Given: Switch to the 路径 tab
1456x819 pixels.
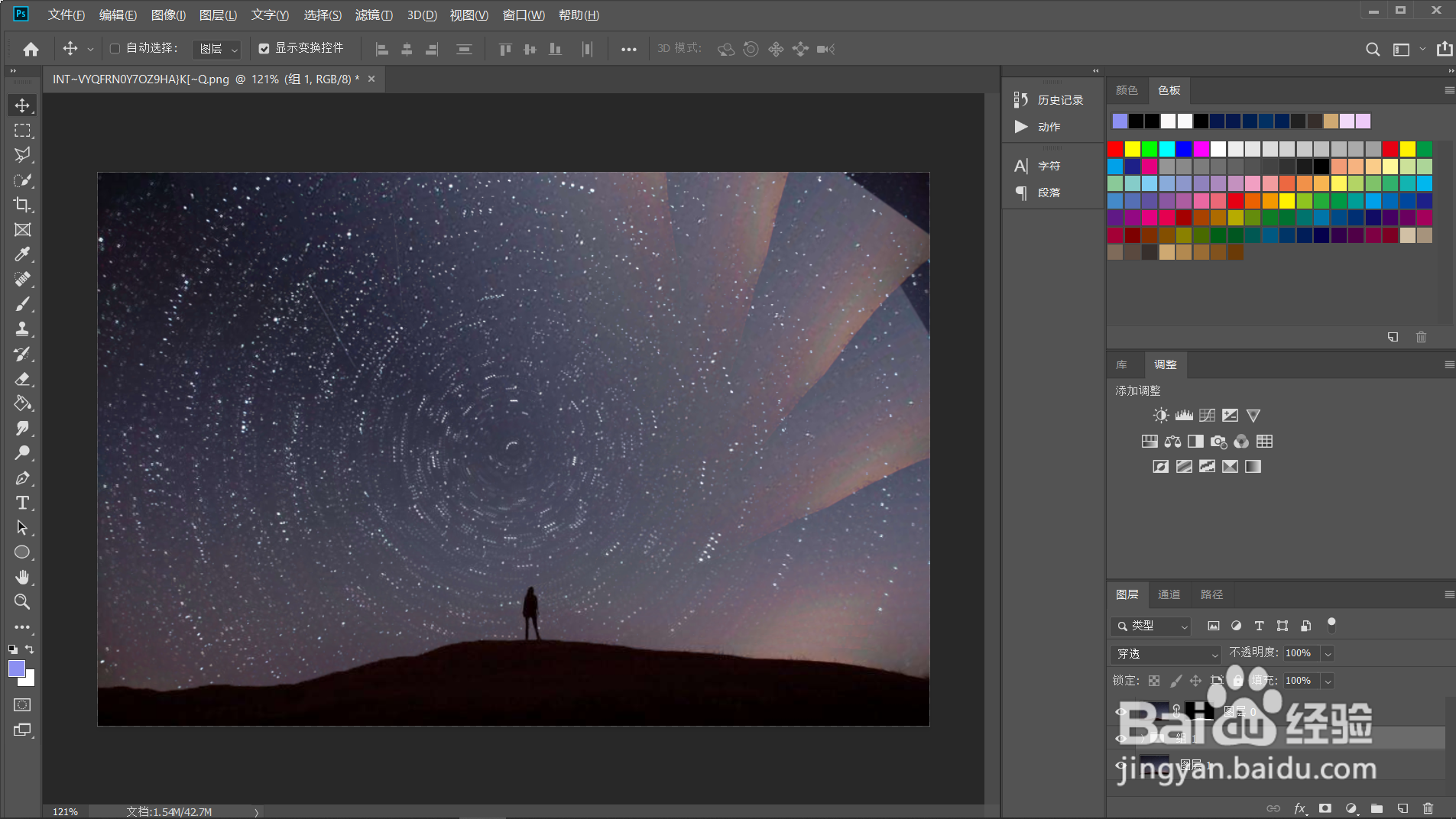Looking at the screenshot, I should point(1211,594).
